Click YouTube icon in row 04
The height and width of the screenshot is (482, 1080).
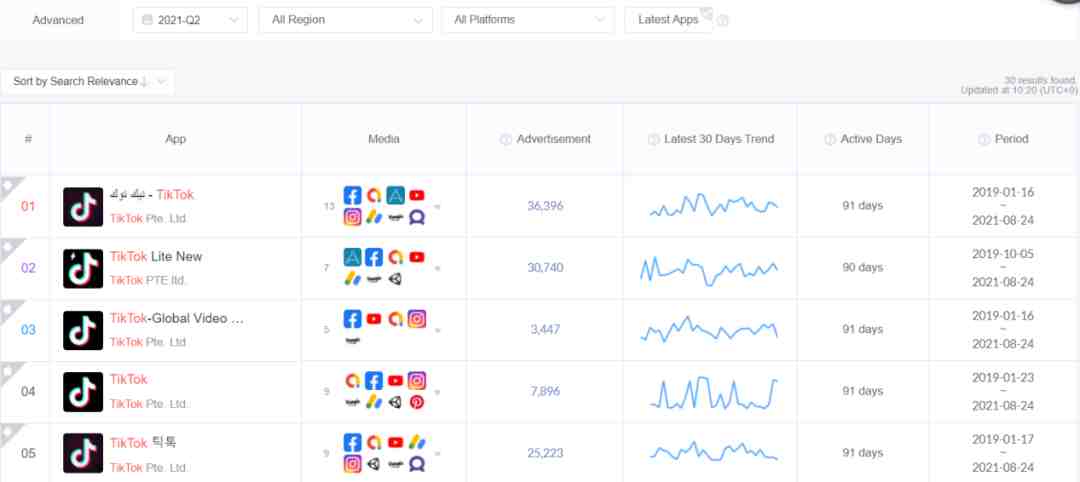(395, 380)
